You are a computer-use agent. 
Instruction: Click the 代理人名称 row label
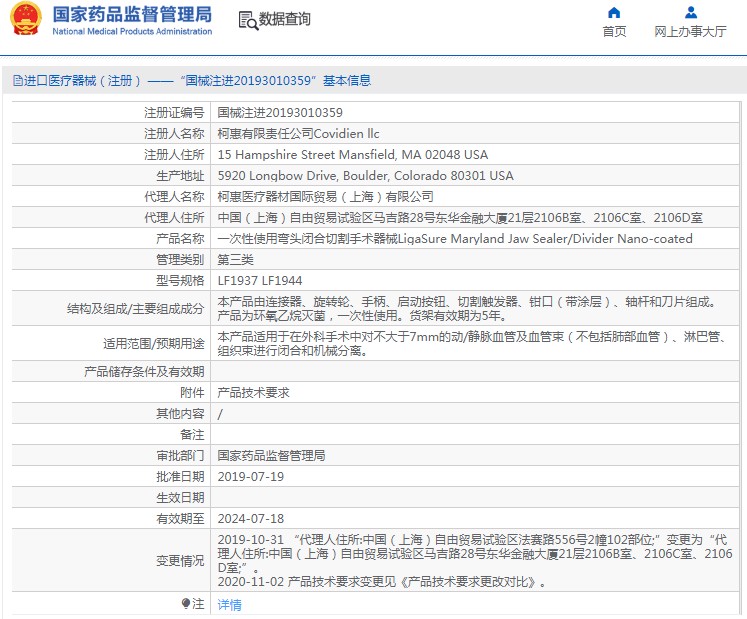coord(174,196)
